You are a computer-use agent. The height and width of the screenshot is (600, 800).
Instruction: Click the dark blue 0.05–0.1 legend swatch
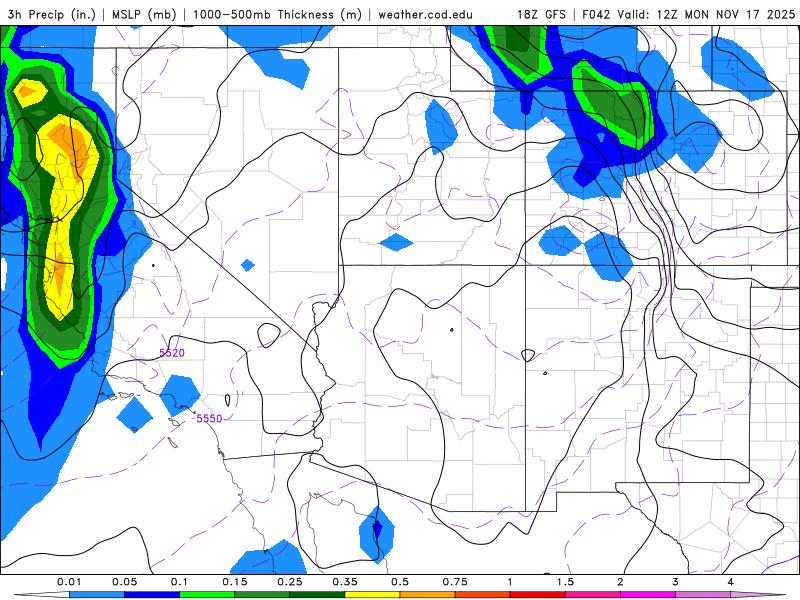[x=152, y=595]
